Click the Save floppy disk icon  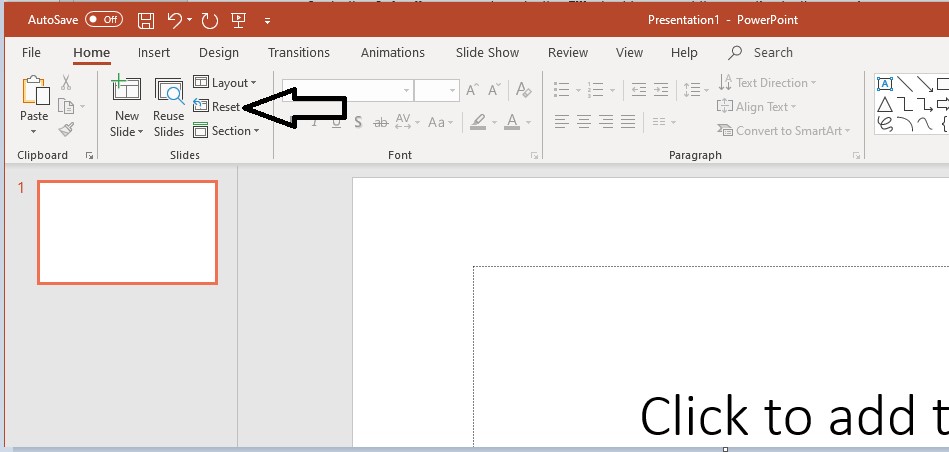point(146,21)
